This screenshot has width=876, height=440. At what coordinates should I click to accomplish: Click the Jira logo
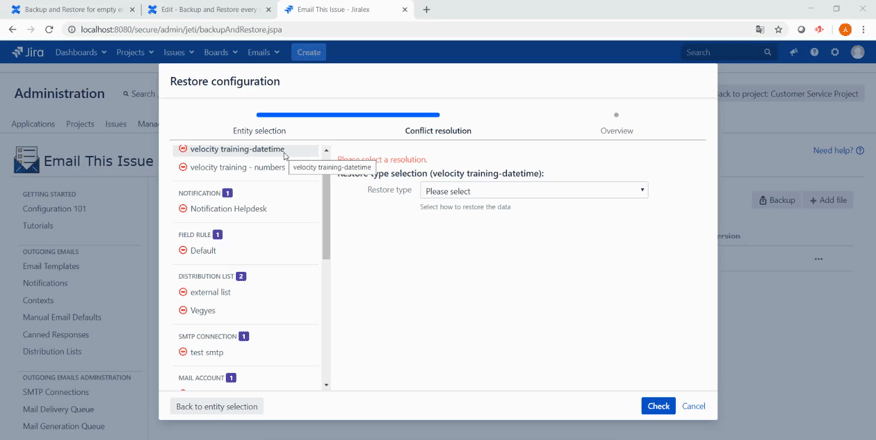click(28, 52)
